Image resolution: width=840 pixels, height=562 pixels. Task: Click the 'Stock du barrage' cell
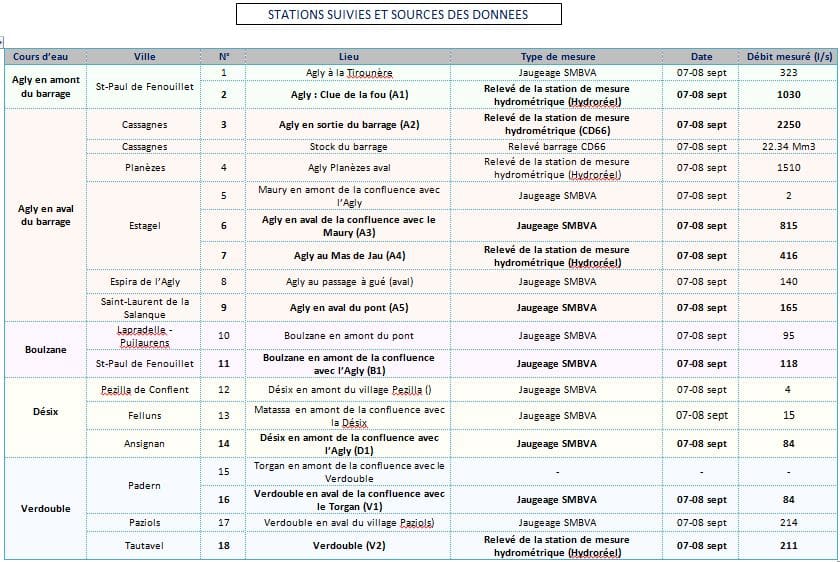point(349,146)
